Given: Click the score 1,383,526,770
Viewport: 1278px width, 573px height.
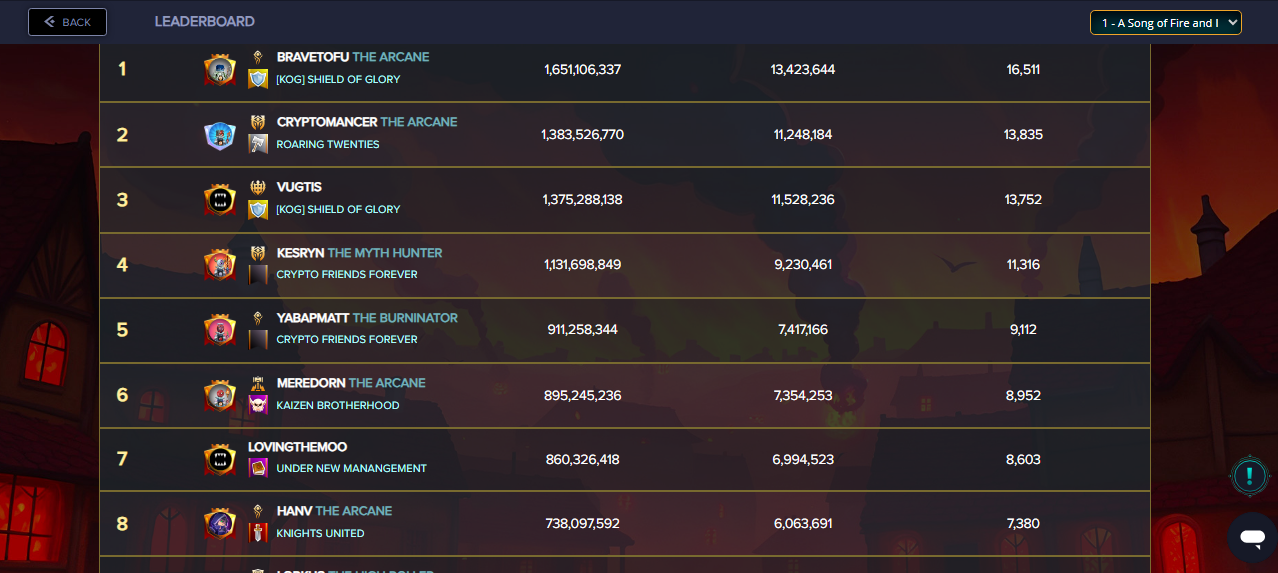Looking at the screenshot, I should (x=583, y=135).
